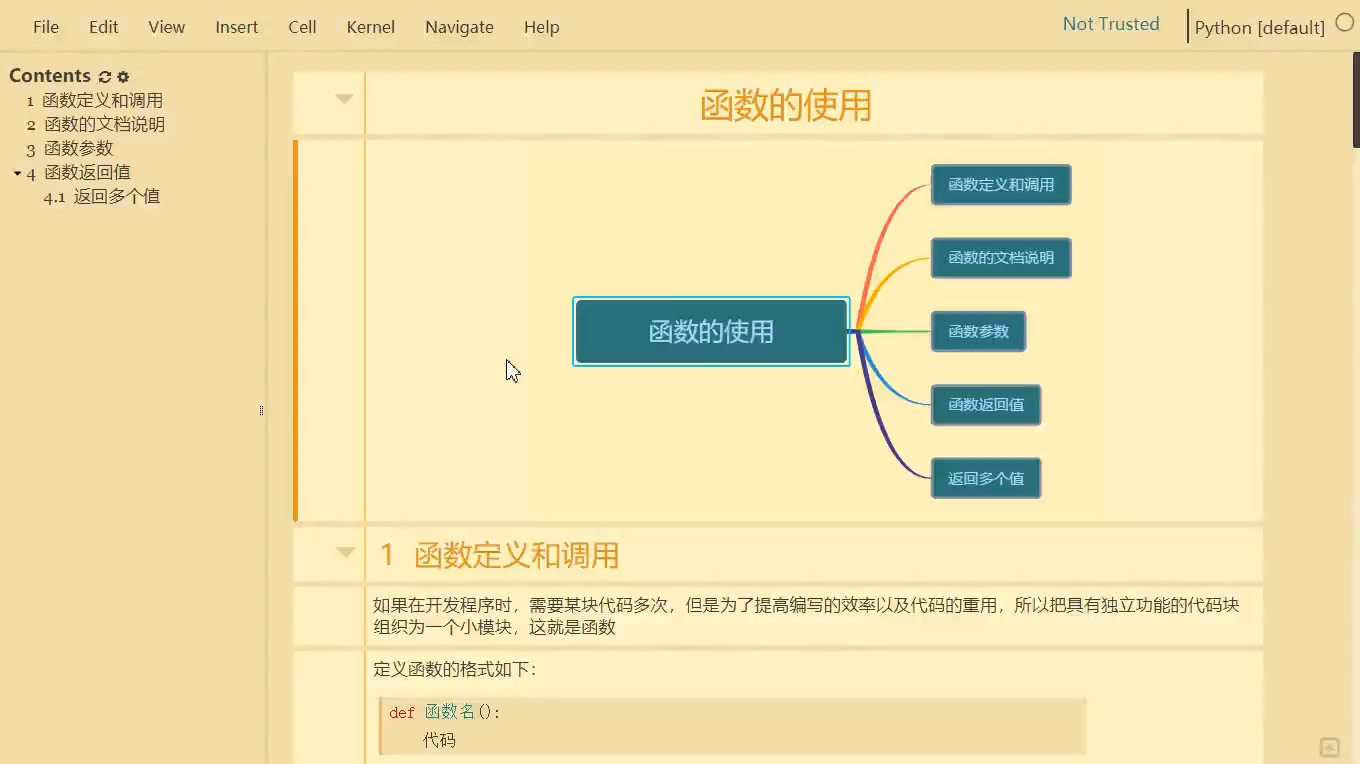Open the Help menu
The height and width of the screenshot is (764, 1360).
(542, 27)
